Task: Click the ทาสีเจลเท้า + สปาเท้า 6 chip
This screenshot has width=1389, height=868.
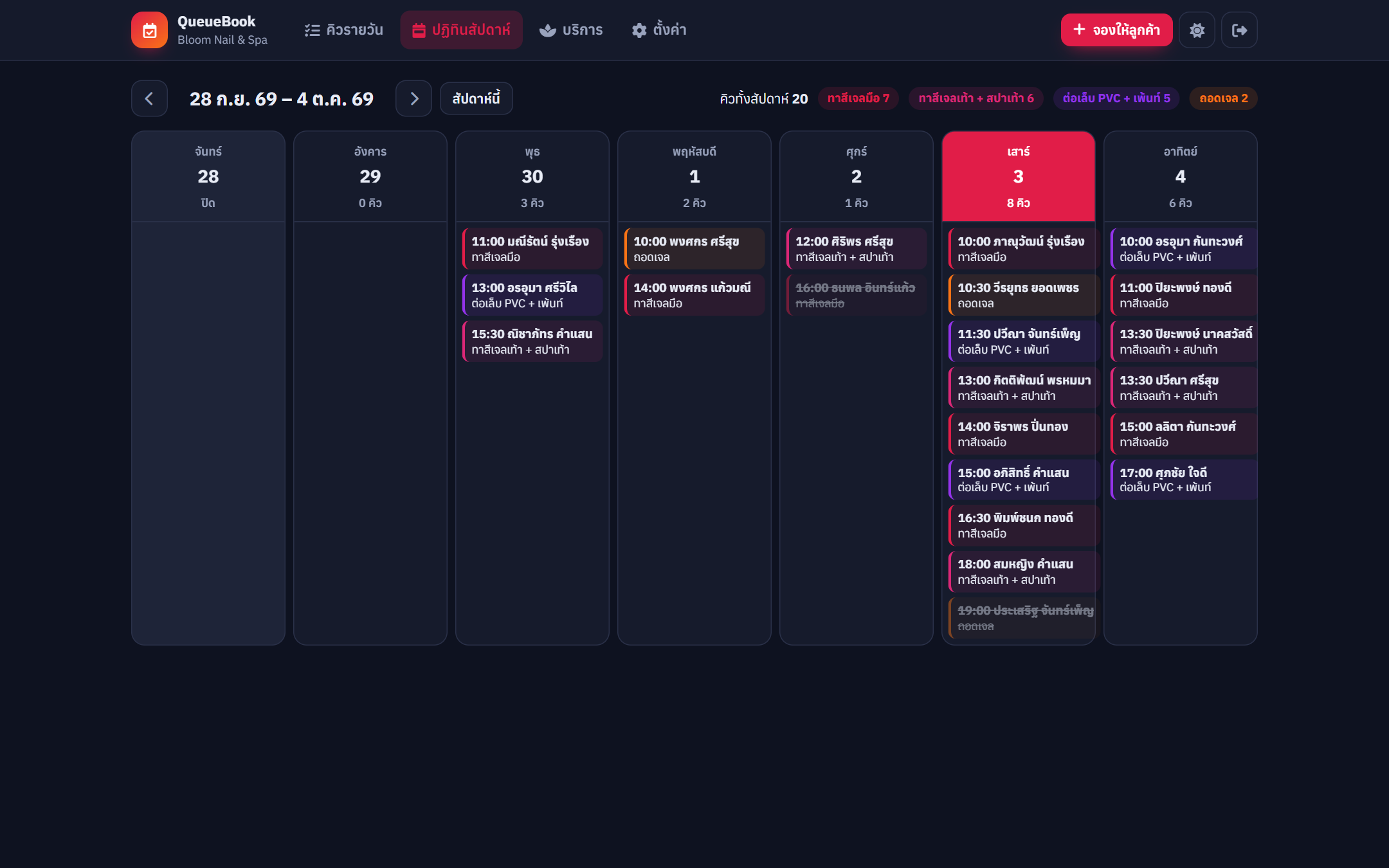Action: [x=976, y=98]
